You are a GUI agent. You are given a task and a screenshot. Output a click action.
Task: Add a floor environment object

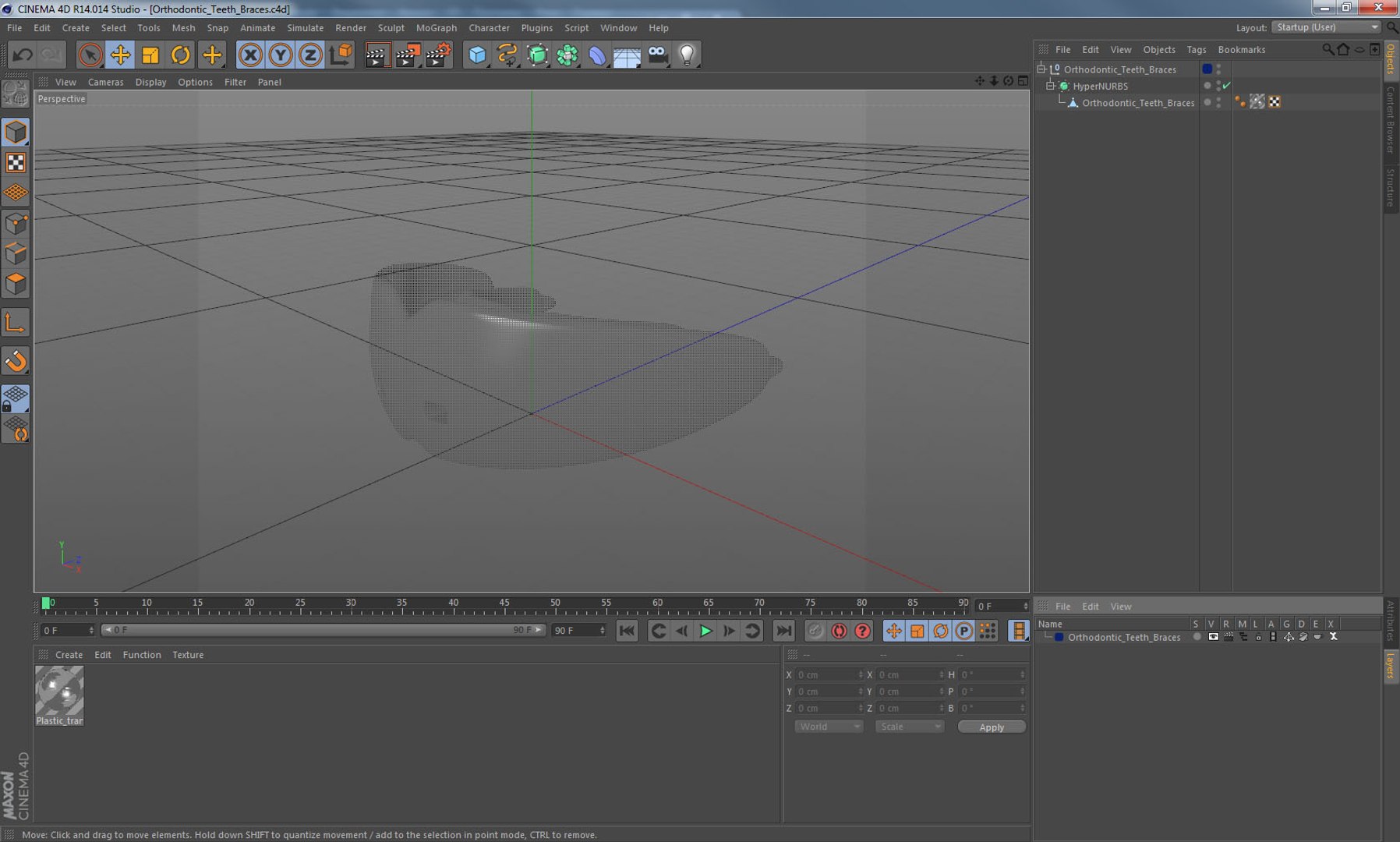(628, 55)
